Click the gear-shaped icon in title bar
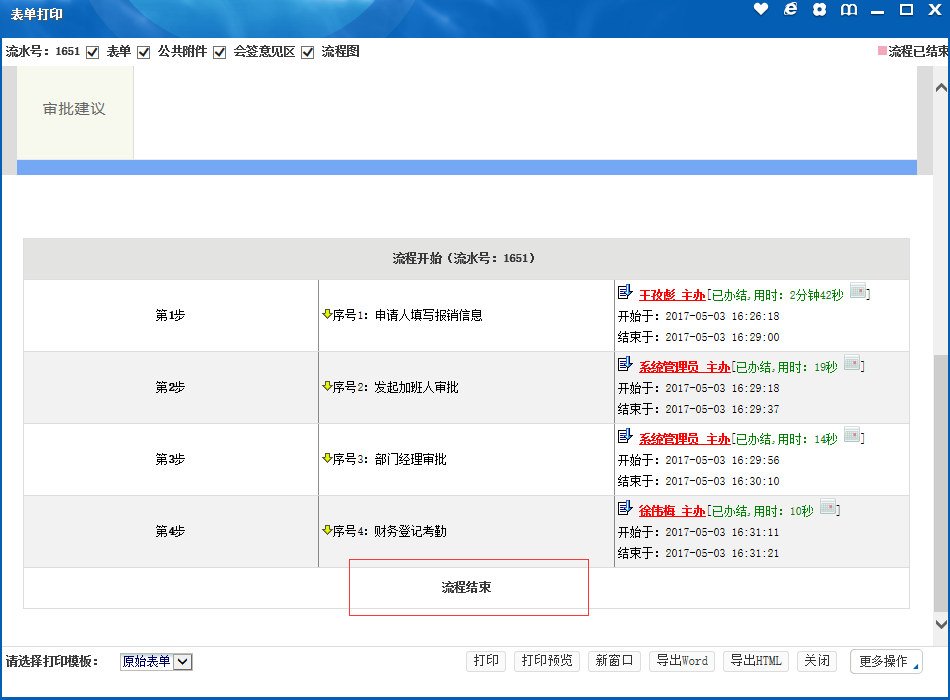This screenshot has height=700, width=950. tap(820, 10)
